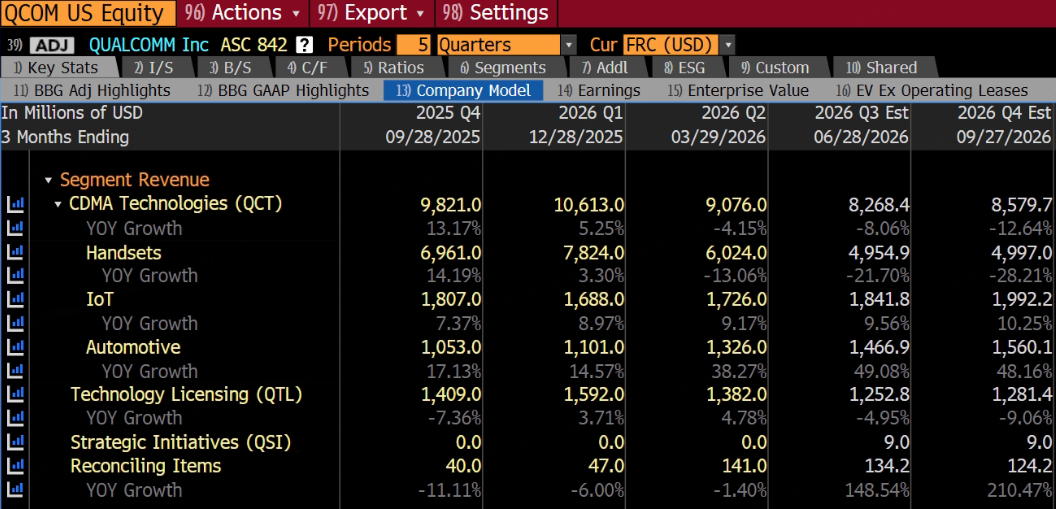Click chart icon next to Handsets row
The height and width of the screenshot is (509, 1056).
click(15, 252)
